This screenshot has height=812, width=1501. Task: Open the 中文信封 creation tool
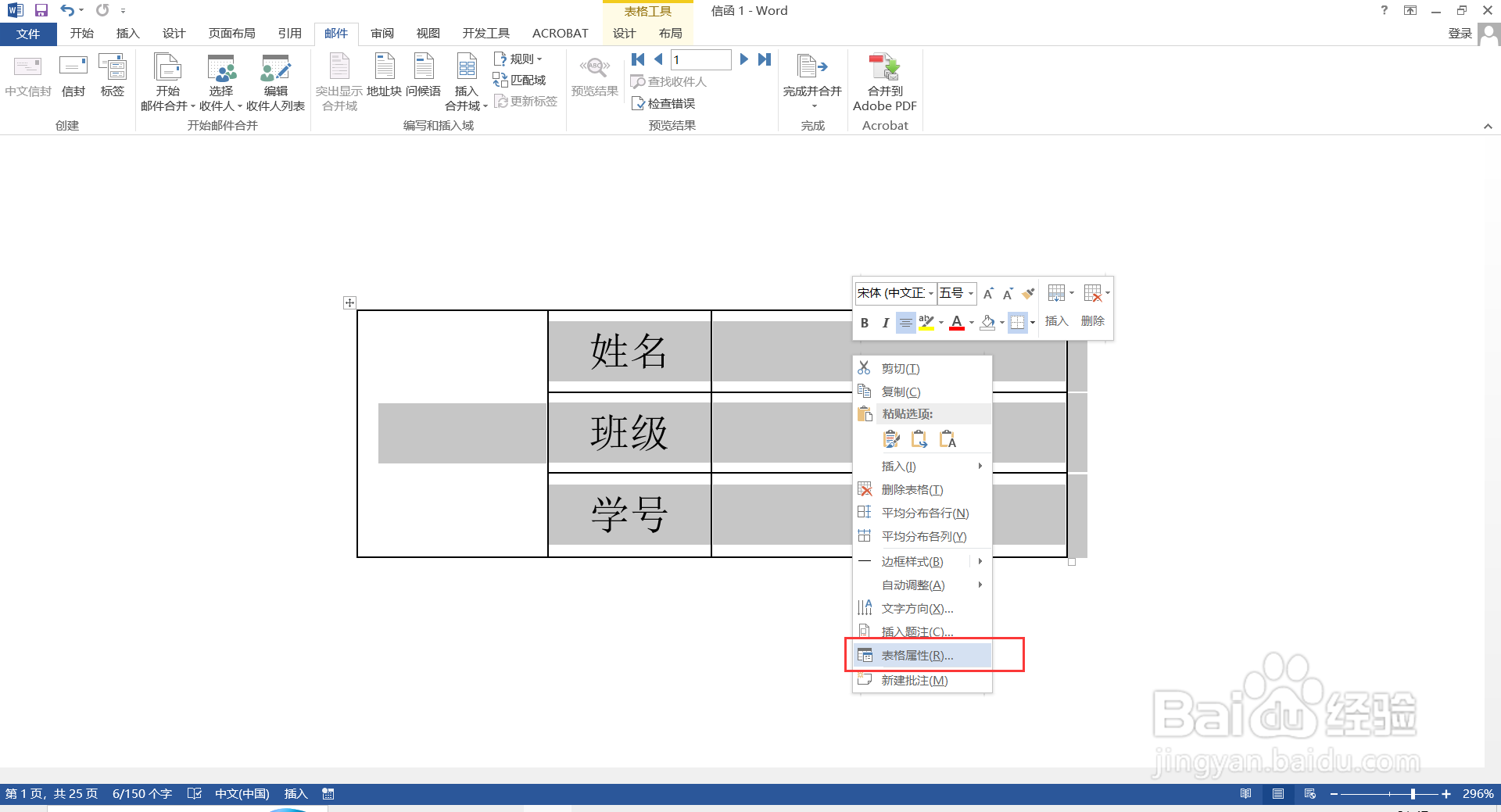coord(28,78)
